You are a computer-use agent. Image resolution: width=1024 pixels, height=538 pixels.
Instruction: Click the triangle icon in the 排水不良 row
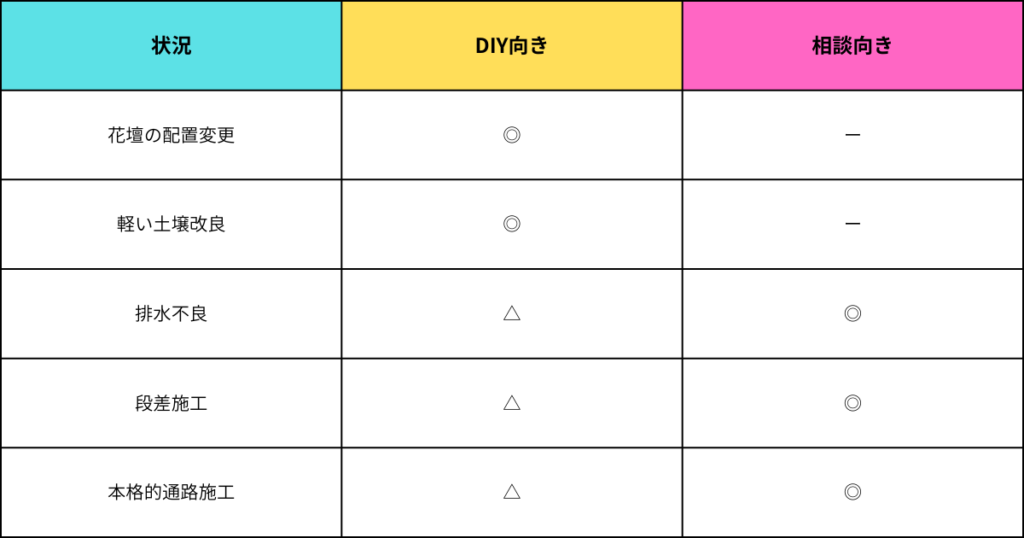click(x=511, y=313)
